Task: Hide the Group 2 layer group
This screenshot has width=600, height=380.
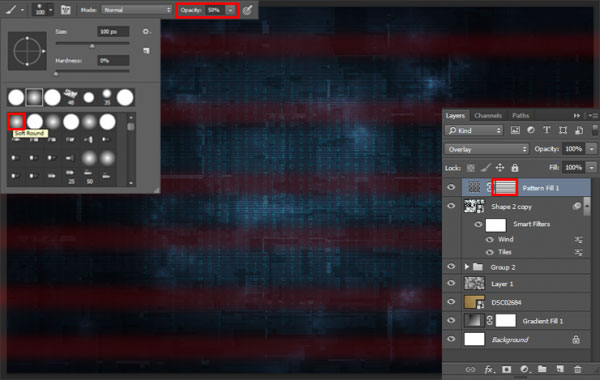Action: 451,267
